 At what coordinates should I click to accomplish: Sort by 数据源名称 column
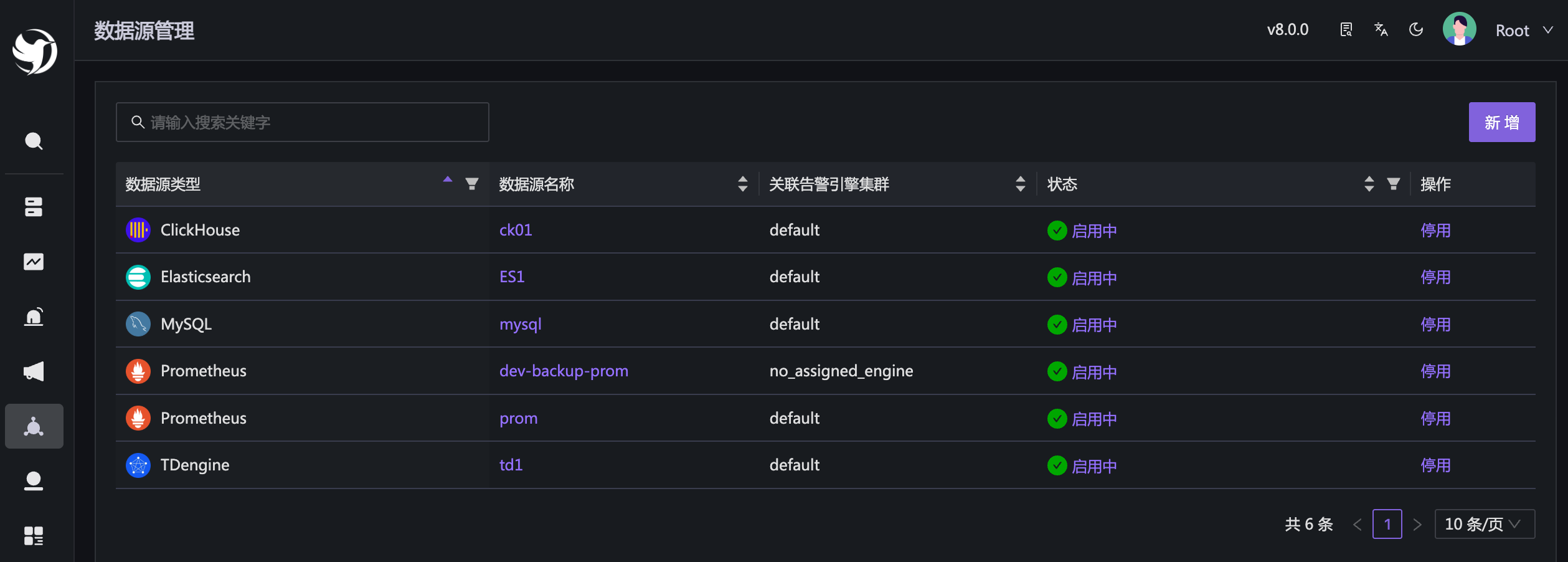(742, 184)
